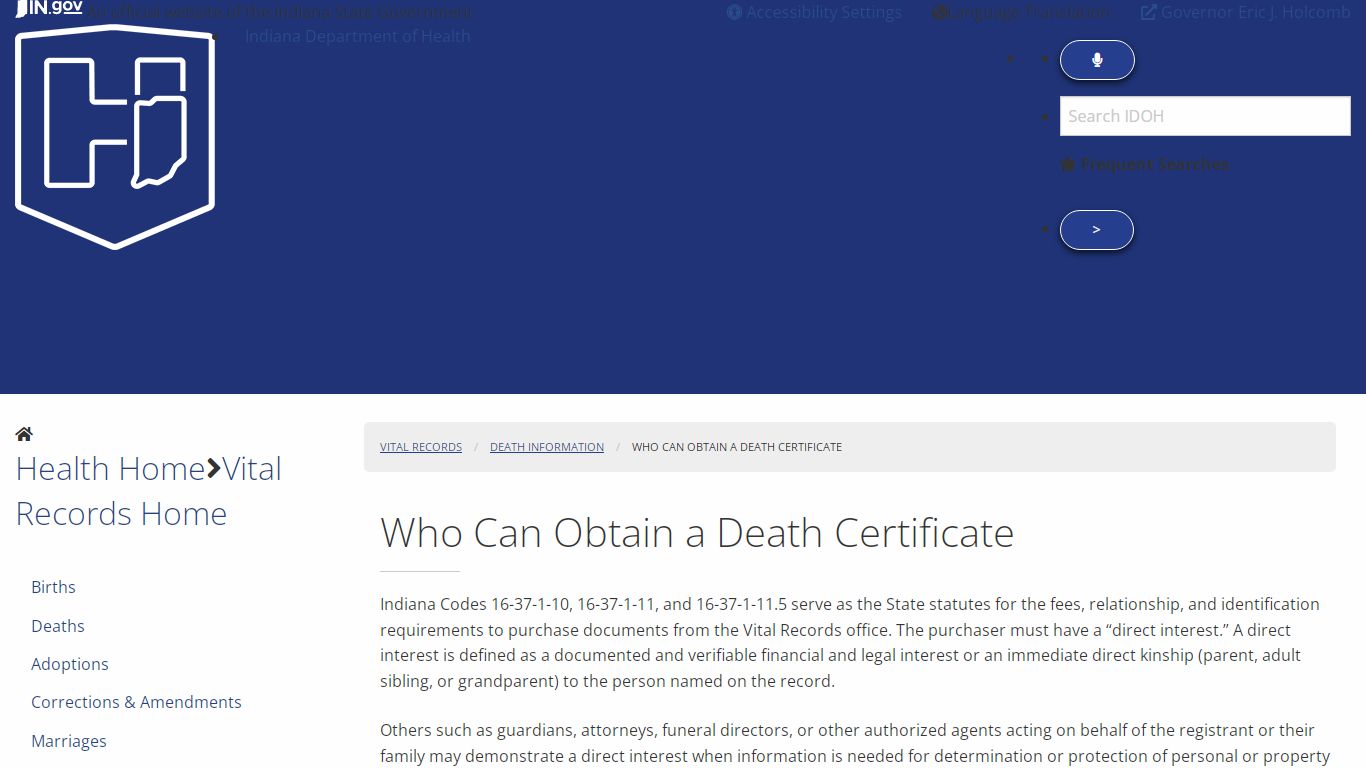Open Indiana Department of Health header link
This screenshot has height=768, width=1366.
point(357,36)
